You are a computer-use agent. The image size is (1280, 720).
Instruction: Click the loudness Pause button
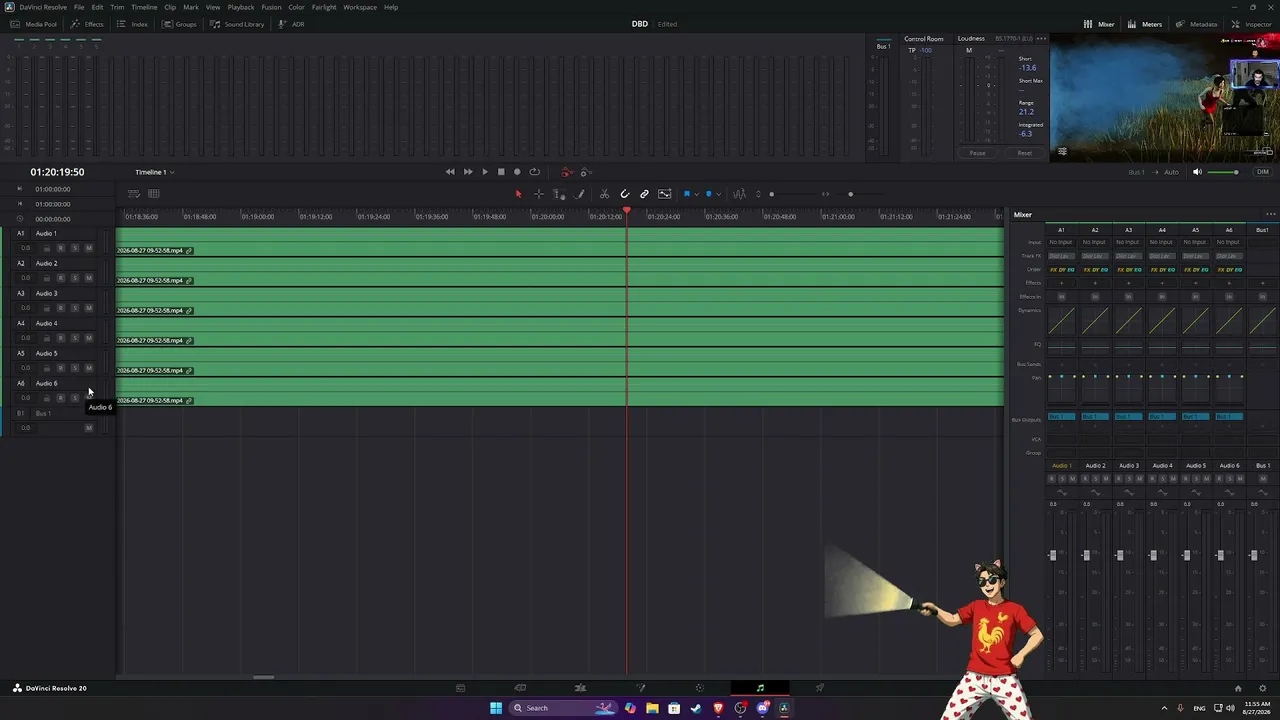[977, 153]
